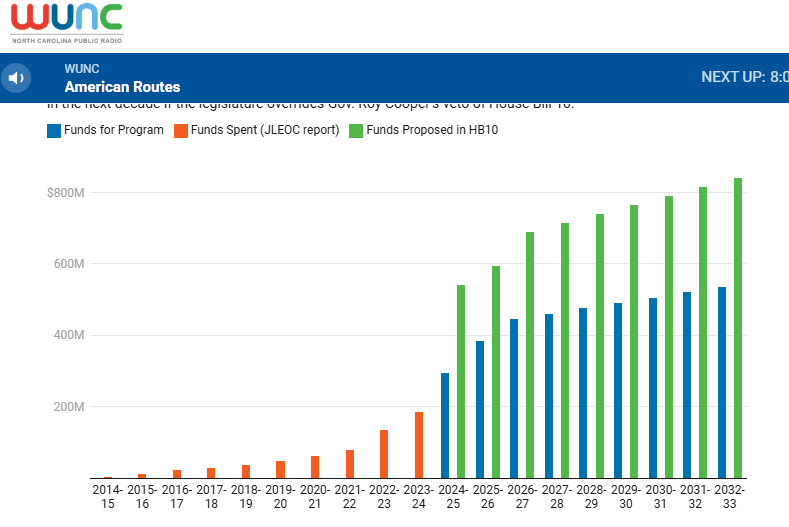
Task: Click the green bar for 2024-25
Action: 461,381
